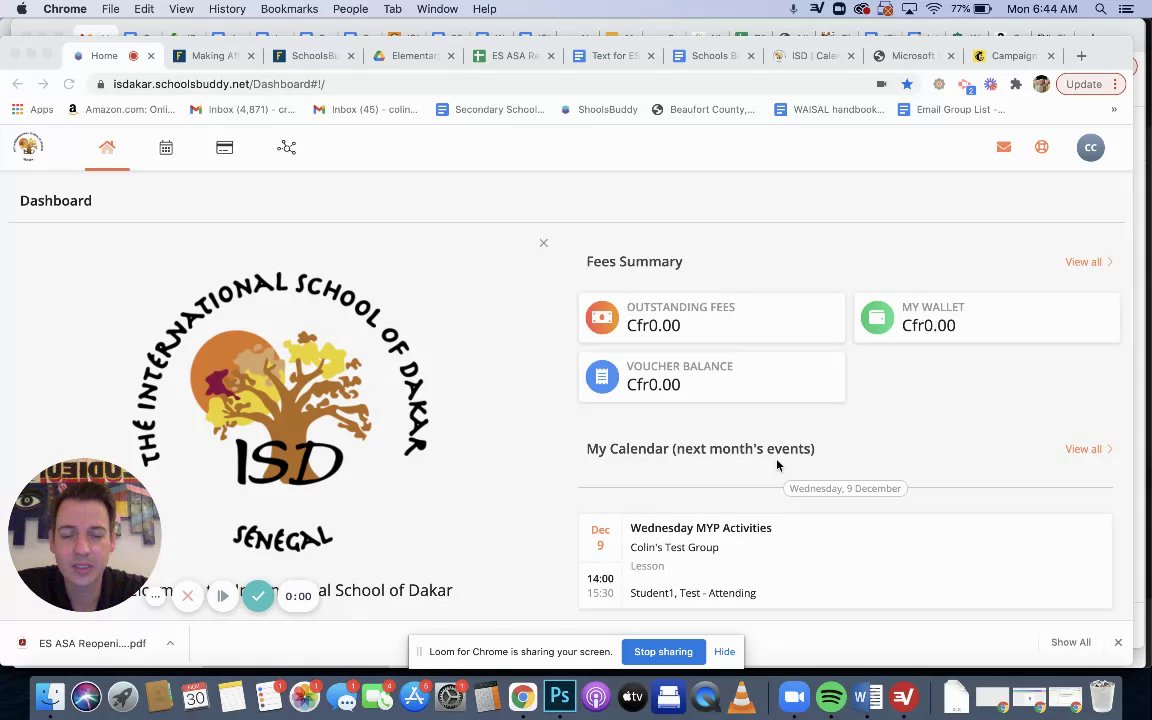Image resolution: width=1152 pixels, height=720 pixels.
Task: Click Student1, Test - Attending line
Action: pyautogui.click(x=693, y=593)
